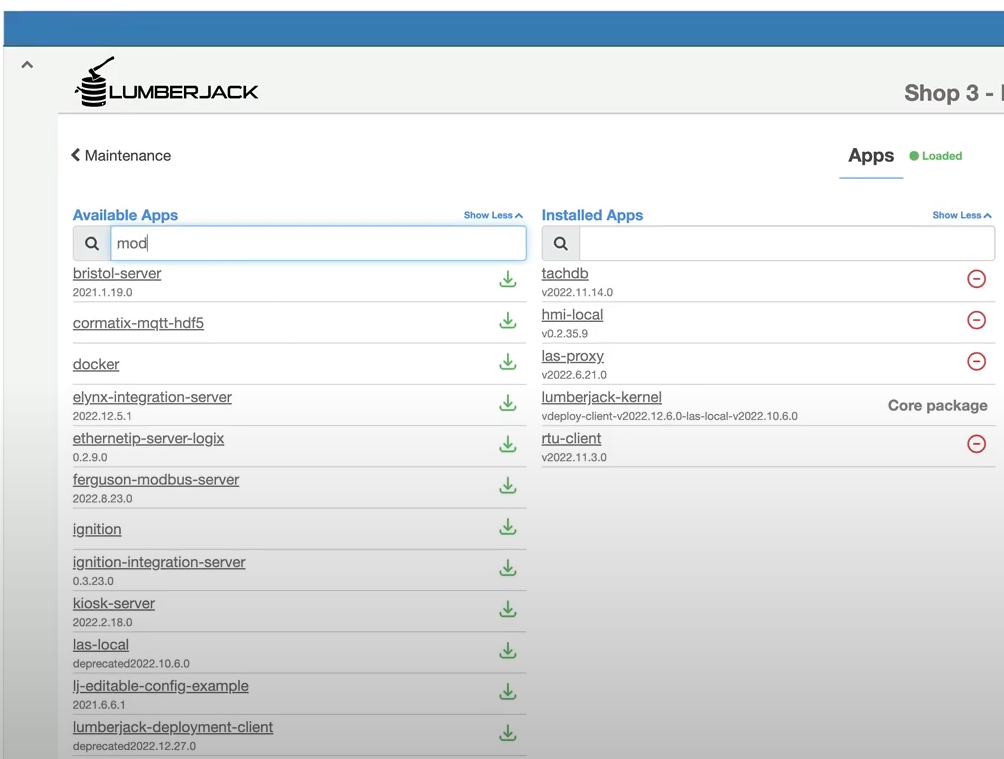Click the ignition download icon
The image size is (1004, 759).
[508, 527]
